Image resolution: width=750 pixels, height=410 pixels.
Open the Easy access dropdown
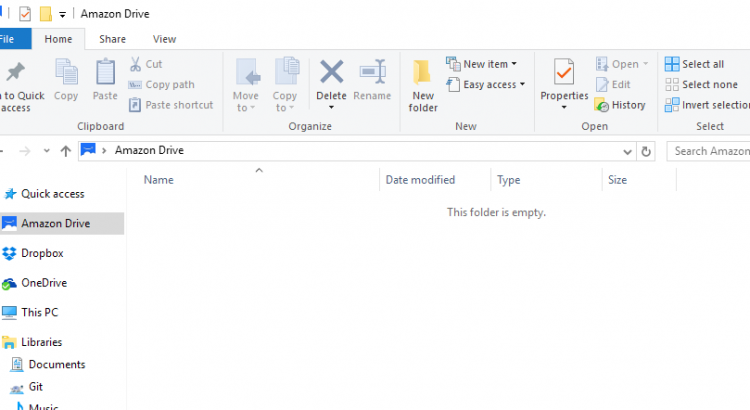point(485,85)
